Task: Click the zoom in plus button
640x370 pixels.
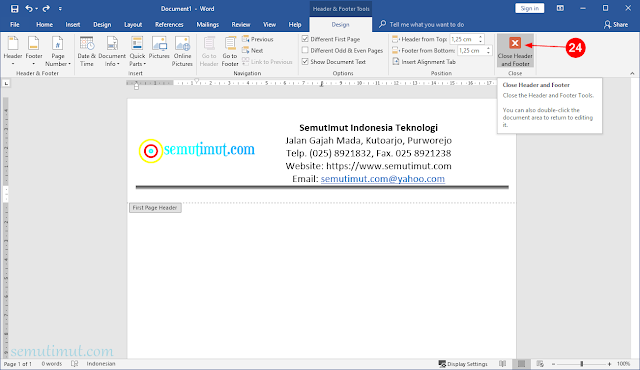Action: coord(609,364)
